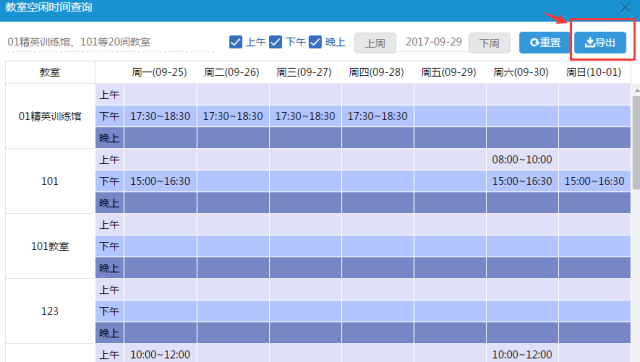Go to next week with 下周
The height and width of the screenshot is (362, 640).
tap(489, 43)
